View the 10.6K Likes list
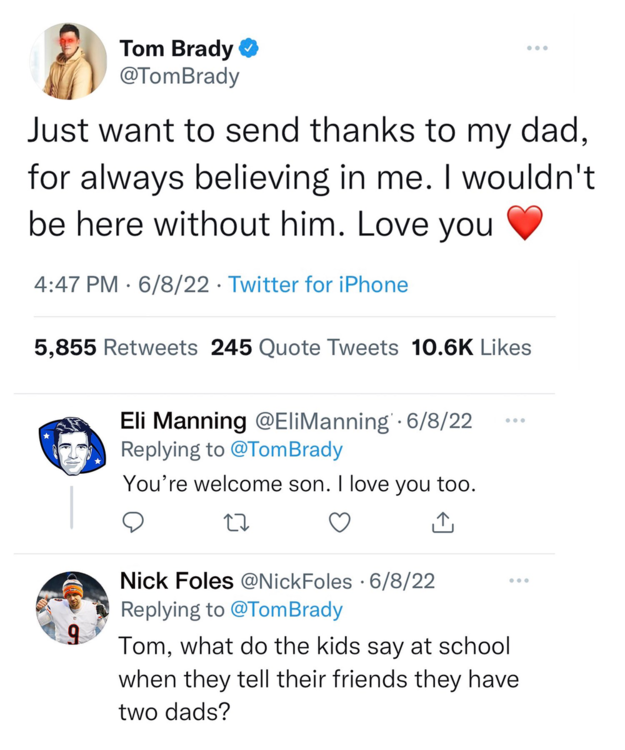 coord(471,348)
